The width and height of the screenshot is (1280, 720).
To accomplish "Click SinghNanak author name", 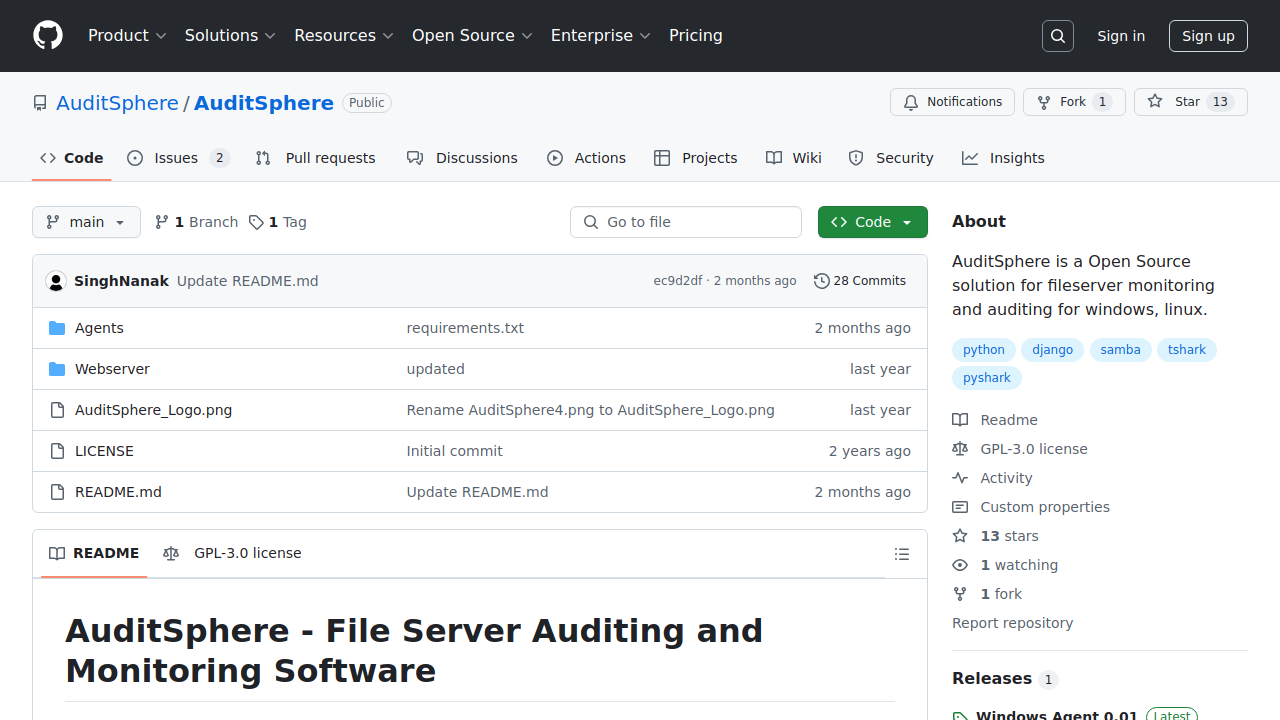I will point(121,281).
